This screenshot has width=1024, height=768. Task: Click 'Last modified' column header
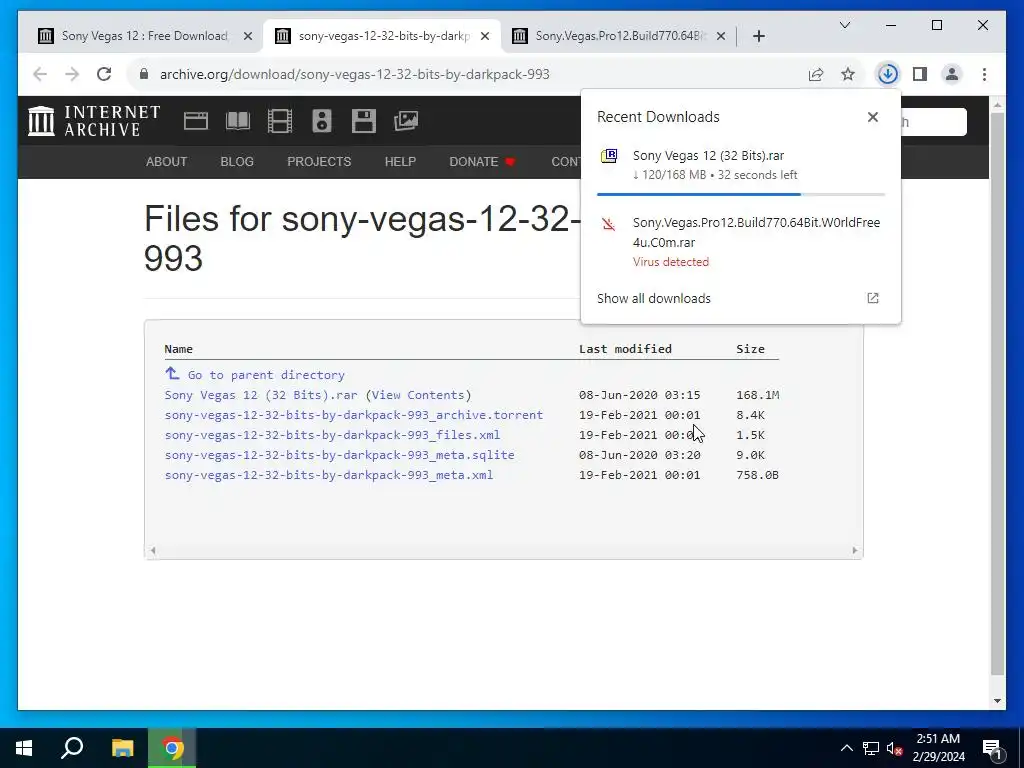(625, 349)
